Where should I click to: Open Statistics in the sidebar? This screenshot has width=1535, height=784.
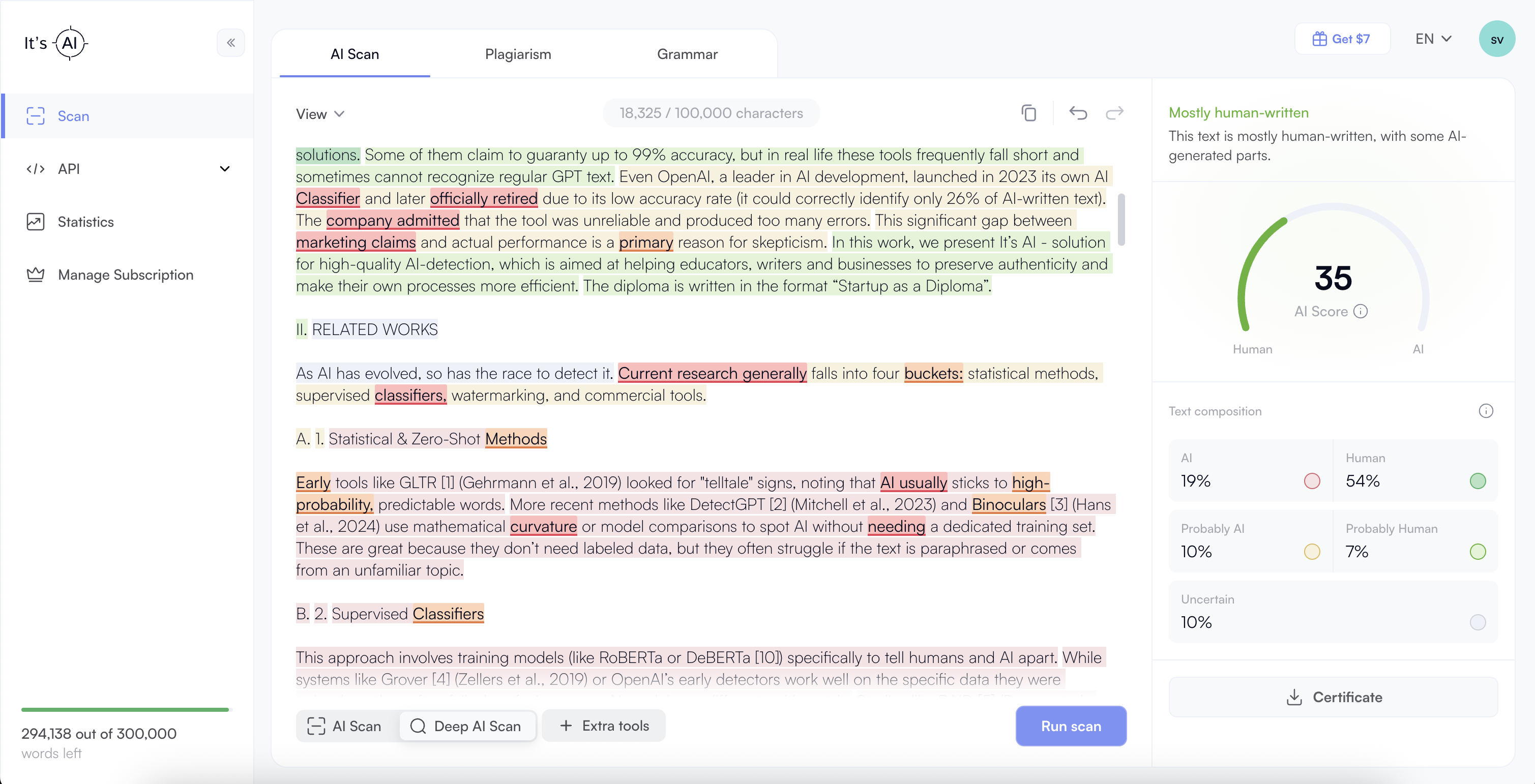[128, 222]
